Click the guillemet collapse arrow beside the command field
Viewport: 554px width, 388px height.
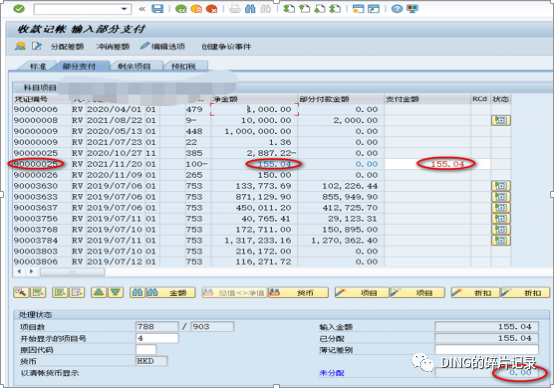click(142, 9)
